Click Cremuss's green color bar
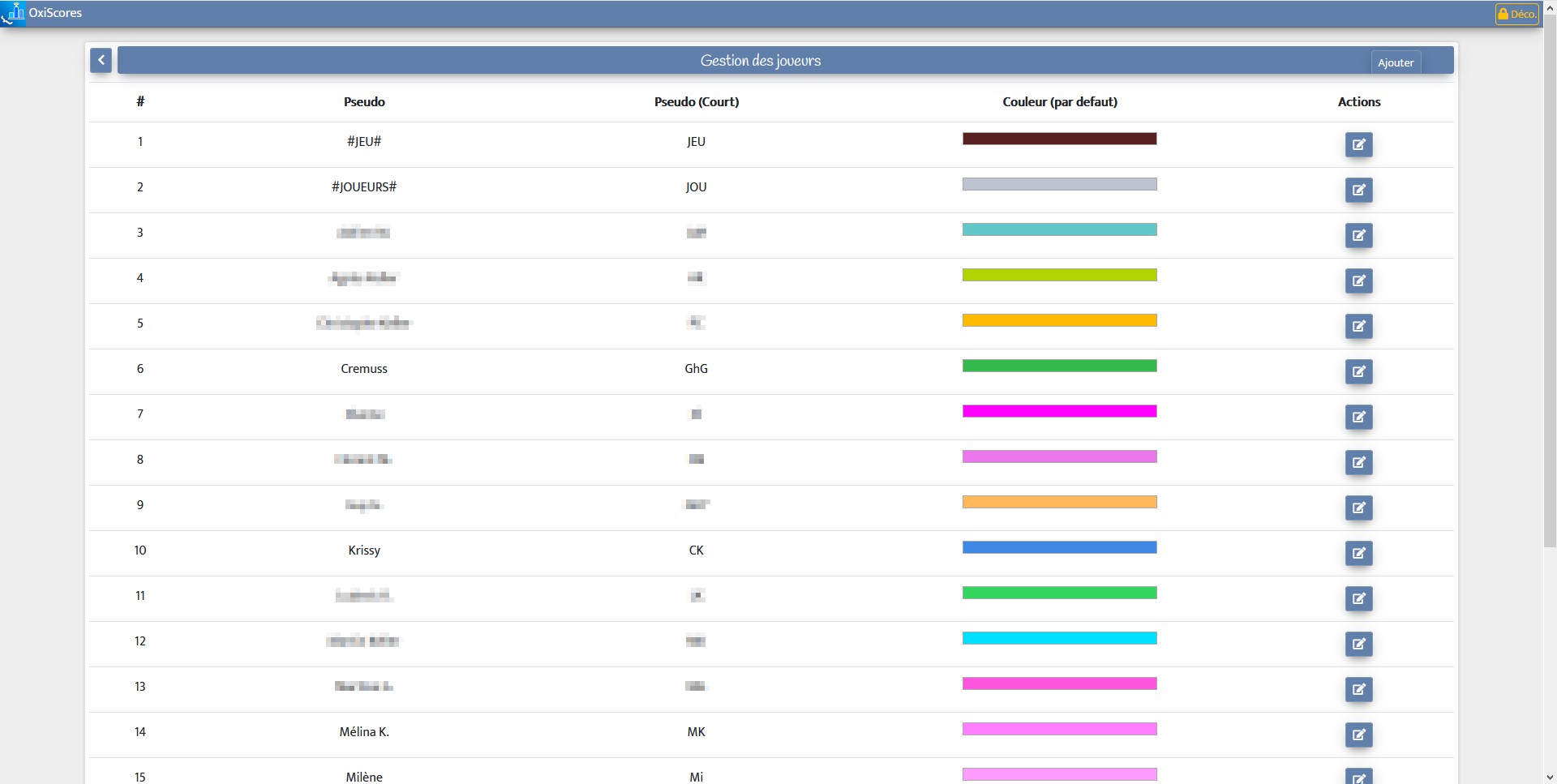Screen dimensions: 1557x784 coord(1059,366)
